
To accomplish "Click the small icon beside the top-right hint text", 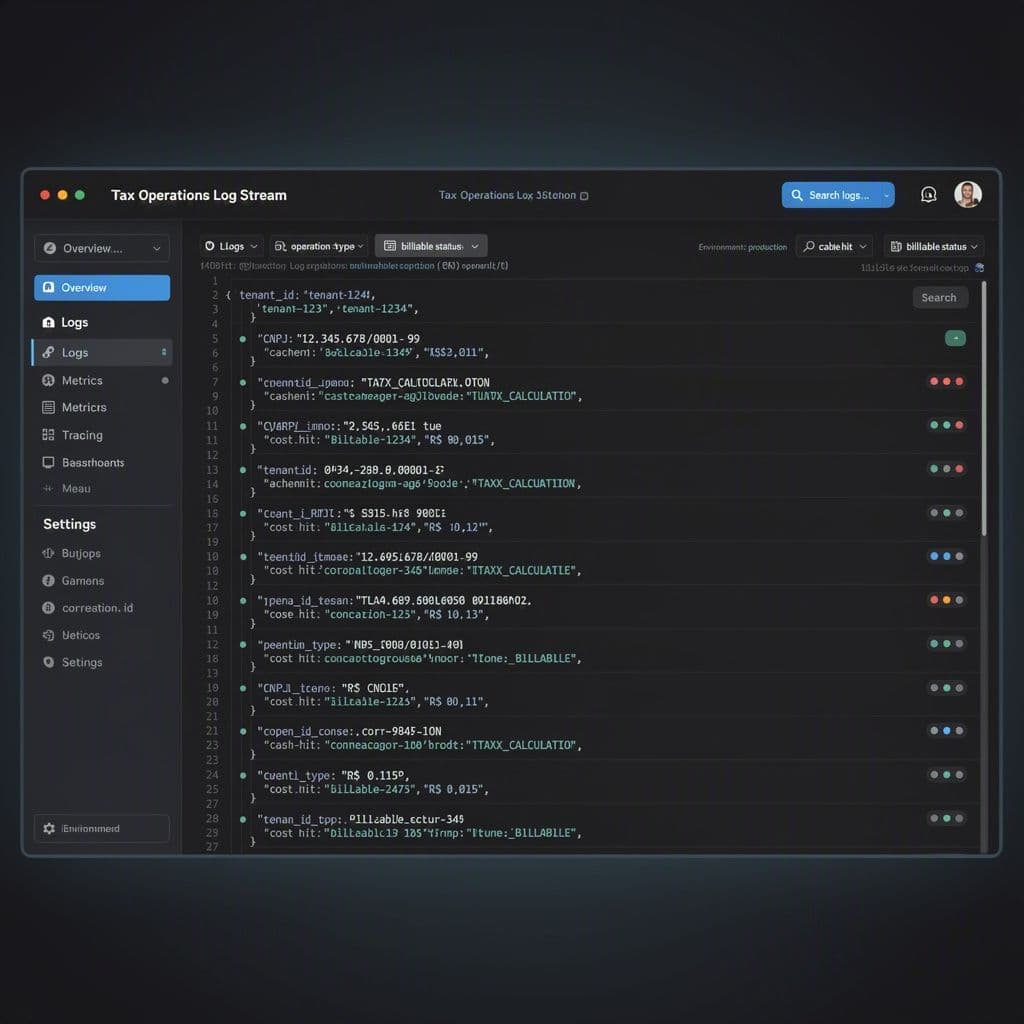I will [x=979, y=268].
